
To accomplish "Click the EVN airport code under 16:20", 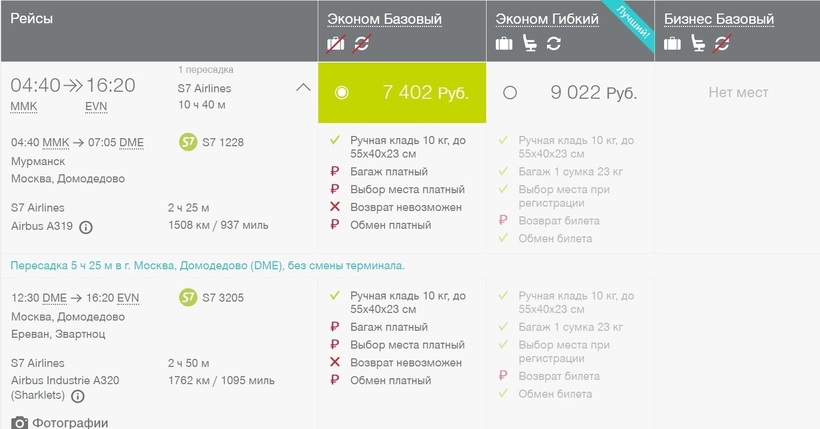I will 97,106.
